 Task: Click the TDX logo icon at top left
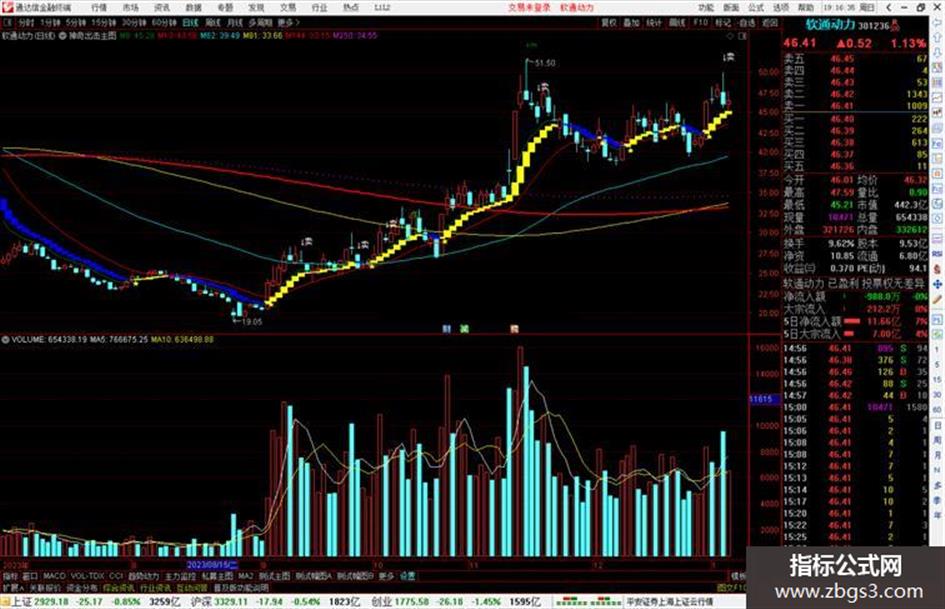pos(7,7)
